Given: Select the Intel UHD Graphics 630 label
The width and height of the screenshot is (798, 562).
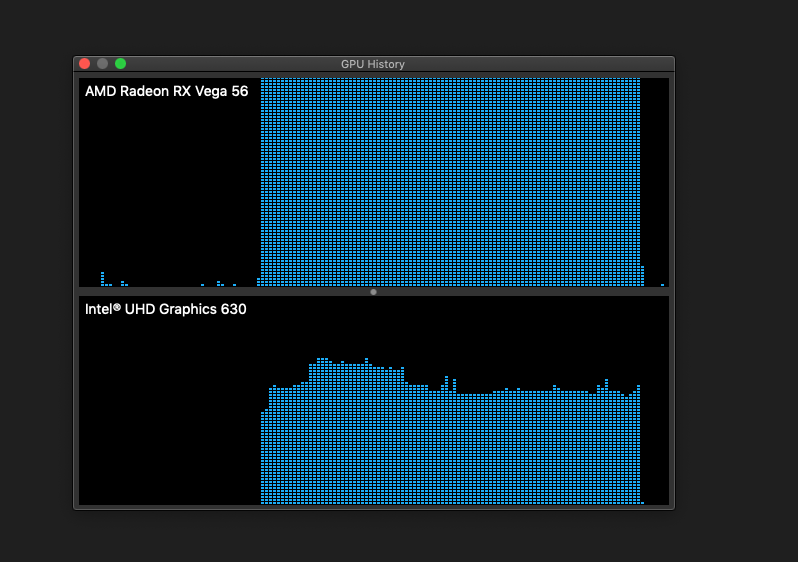Looking at the screenshot, I should 165,309.
